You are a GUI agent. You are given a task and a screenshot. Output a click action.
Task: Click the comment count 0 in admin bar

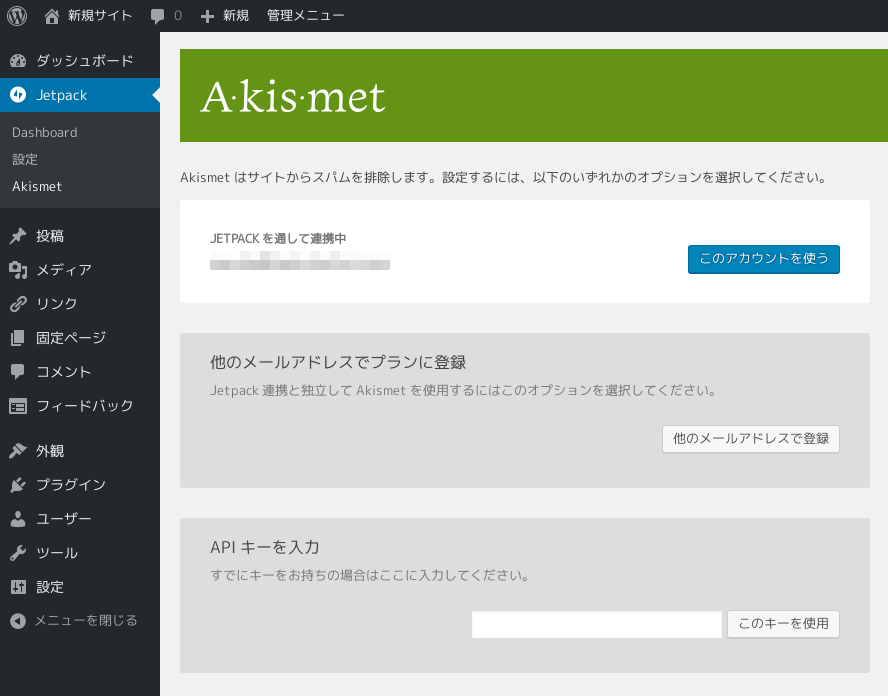coord(178,16)
